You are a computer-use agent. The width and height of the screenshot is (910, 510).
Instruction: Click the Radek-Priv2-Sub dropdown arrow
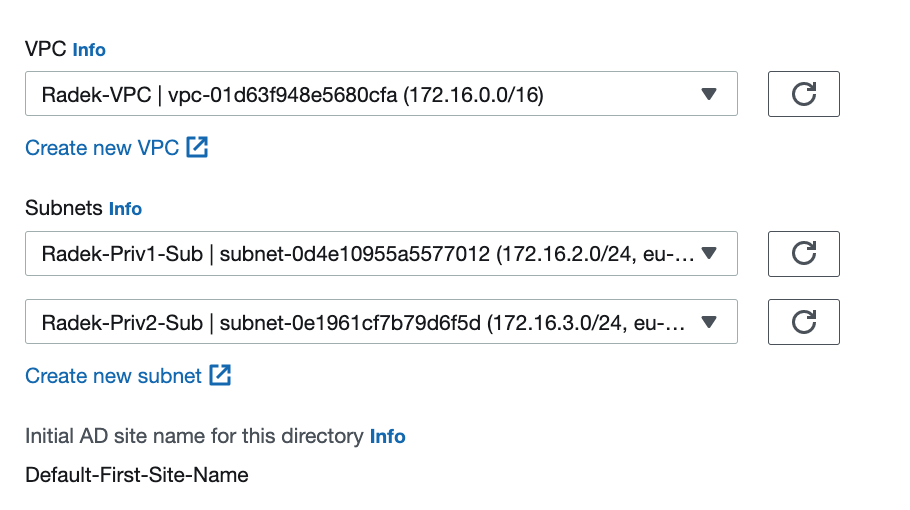709,322
